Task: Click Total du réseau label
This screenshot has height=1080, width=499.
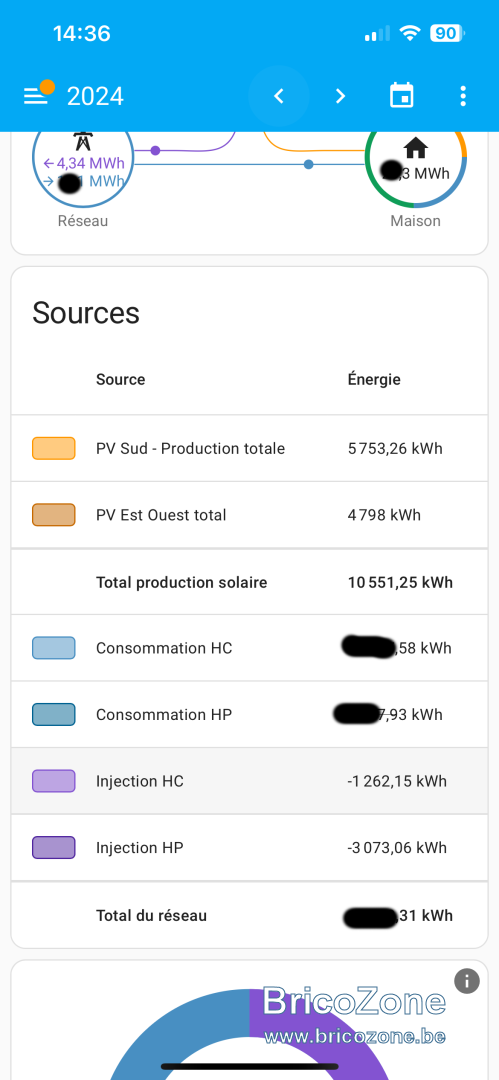Action: [x=151, y=915]
